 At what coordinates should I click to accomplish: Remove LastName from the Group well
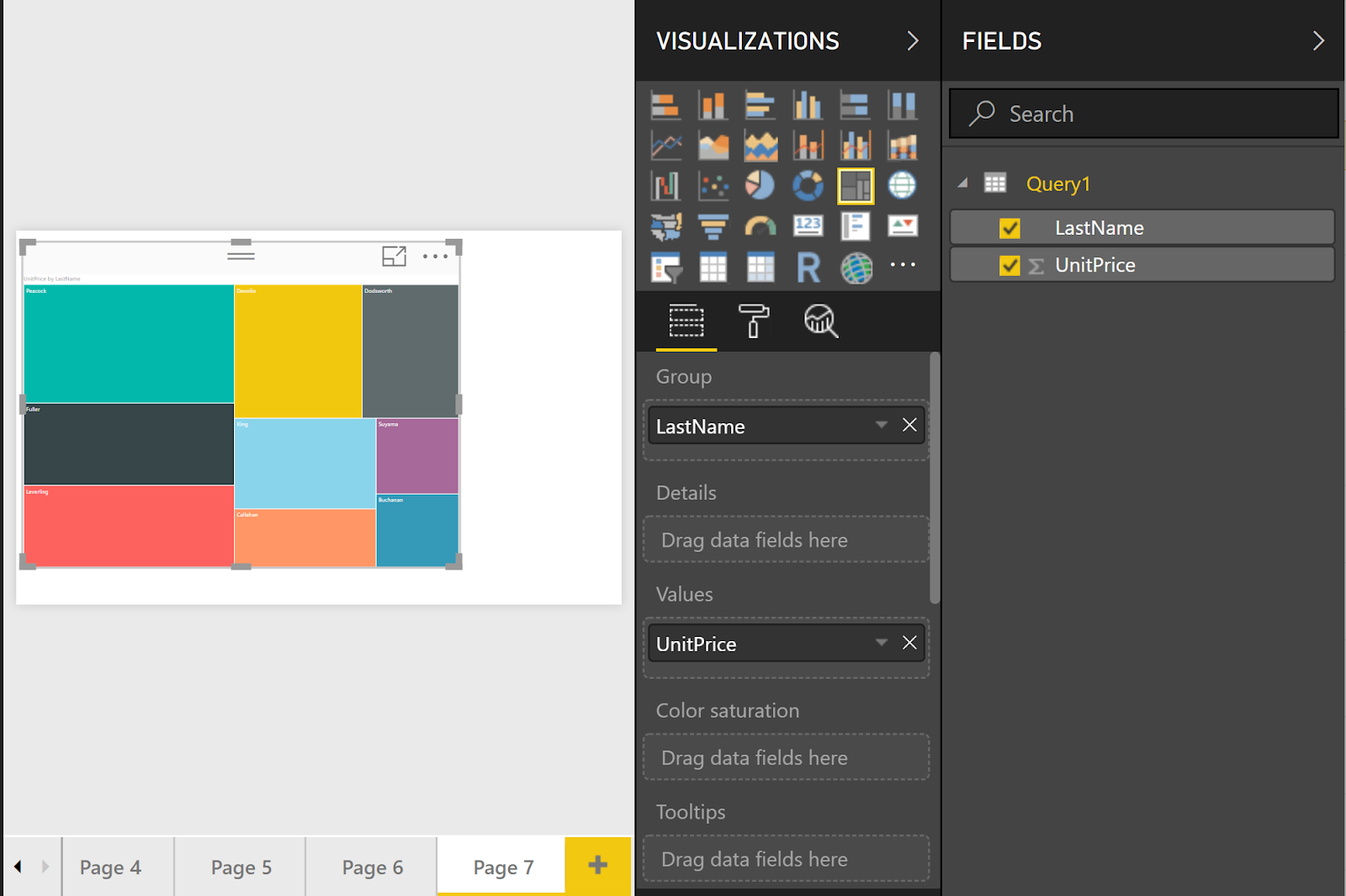point(909,426)
